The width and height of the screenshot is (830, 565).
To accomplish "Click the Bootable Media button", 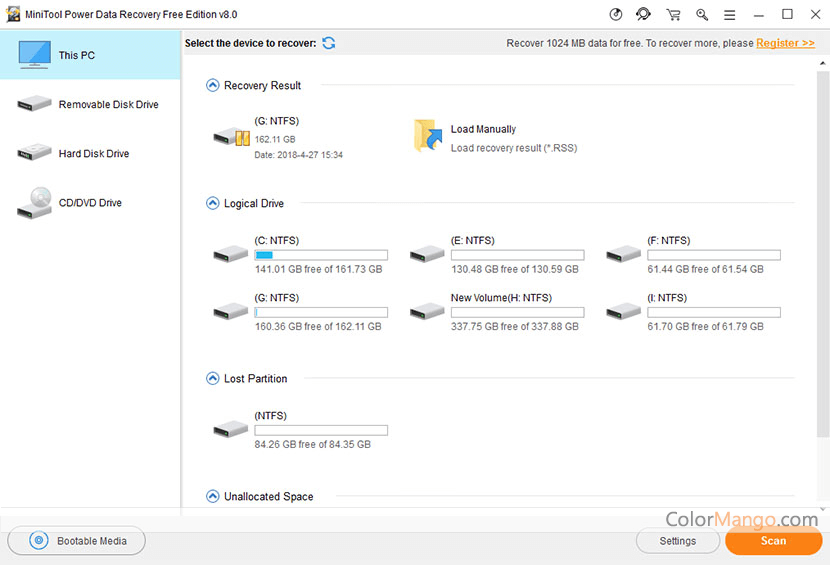I will pos(76,541).
